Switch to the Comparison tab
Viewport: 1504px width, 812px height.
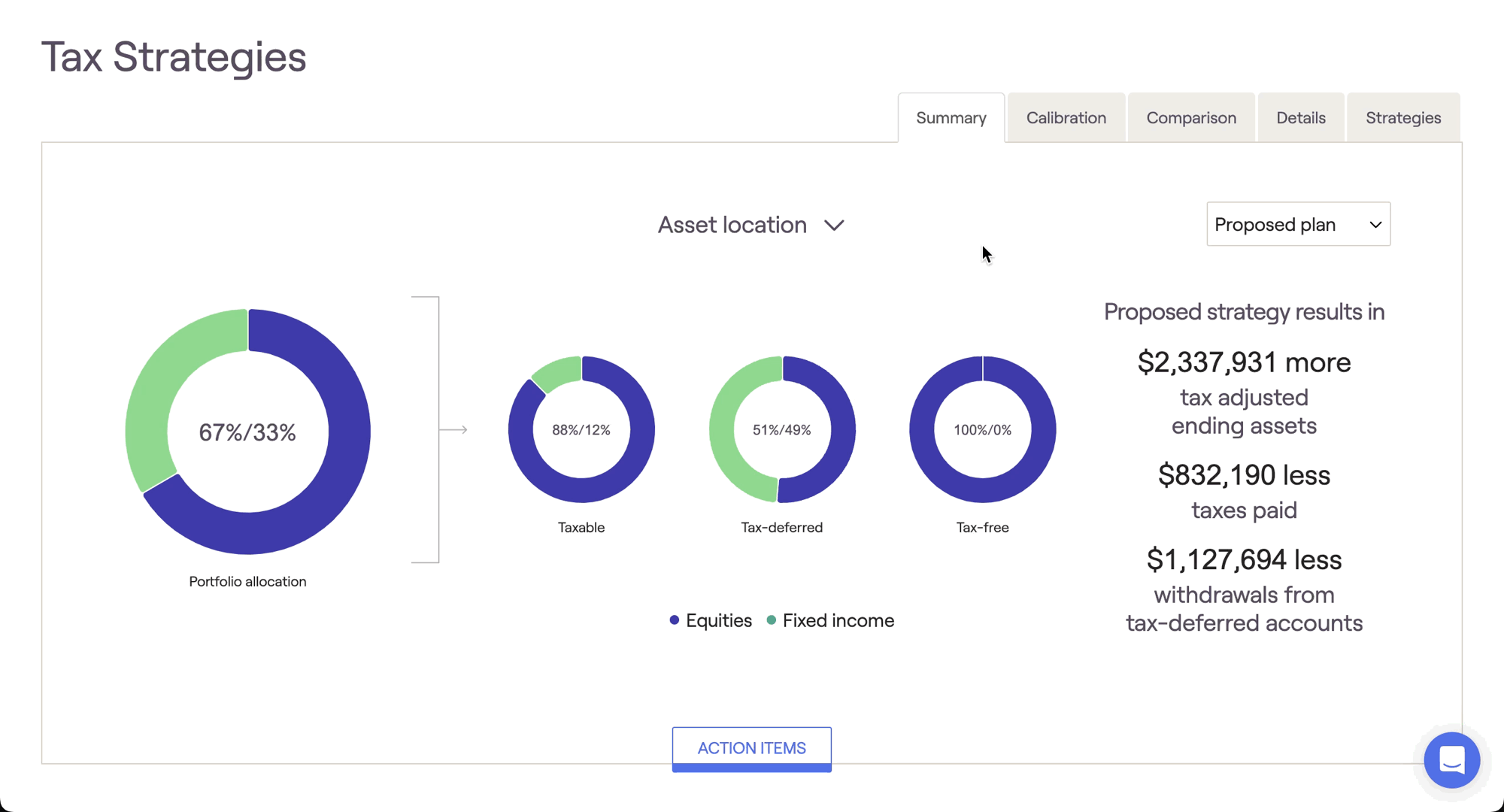[x=1191, y=118]
